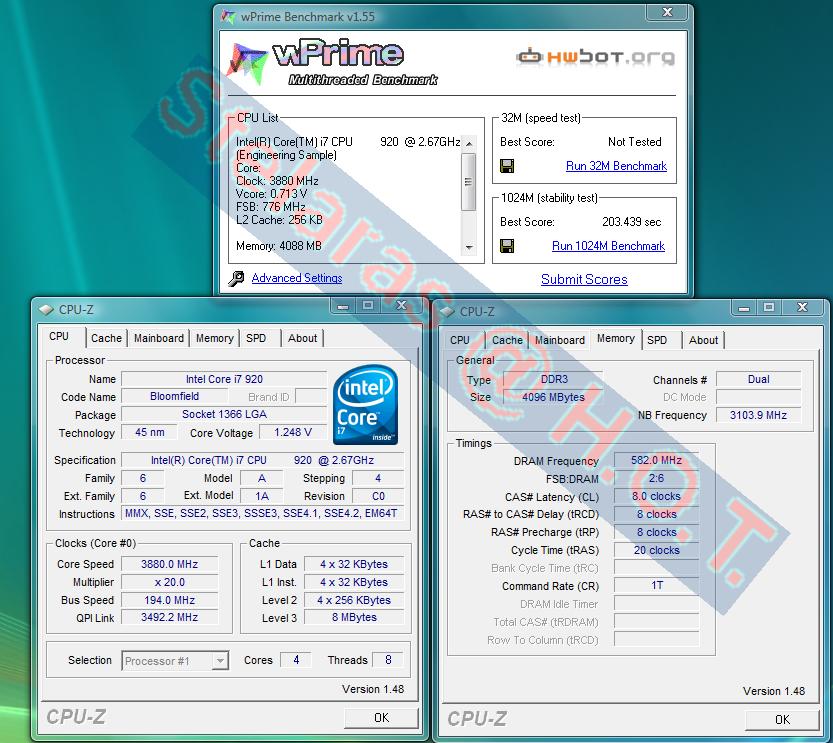
Task: Click the left CPU-Z window title icon
Action: pyautogui.click(x=46, y=309)
